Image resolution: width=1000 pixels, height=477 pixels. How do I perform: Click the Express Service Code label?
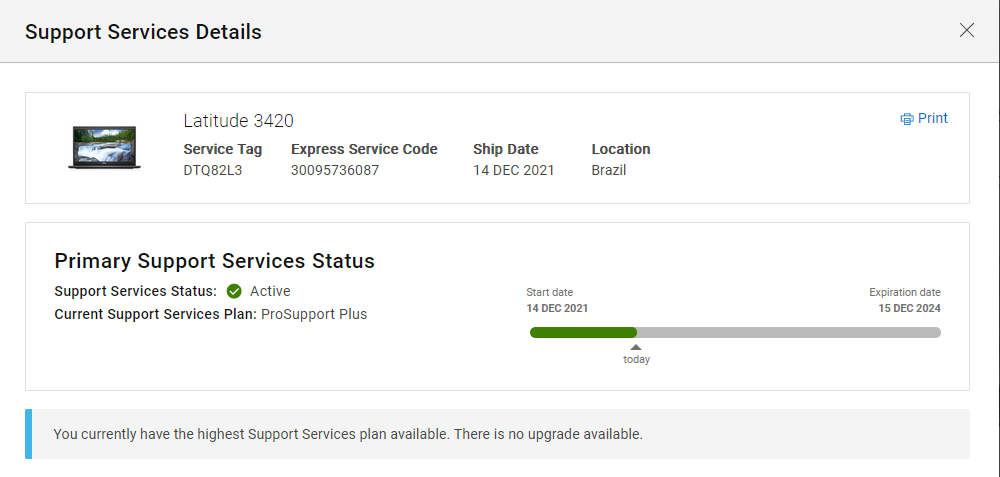364,149
